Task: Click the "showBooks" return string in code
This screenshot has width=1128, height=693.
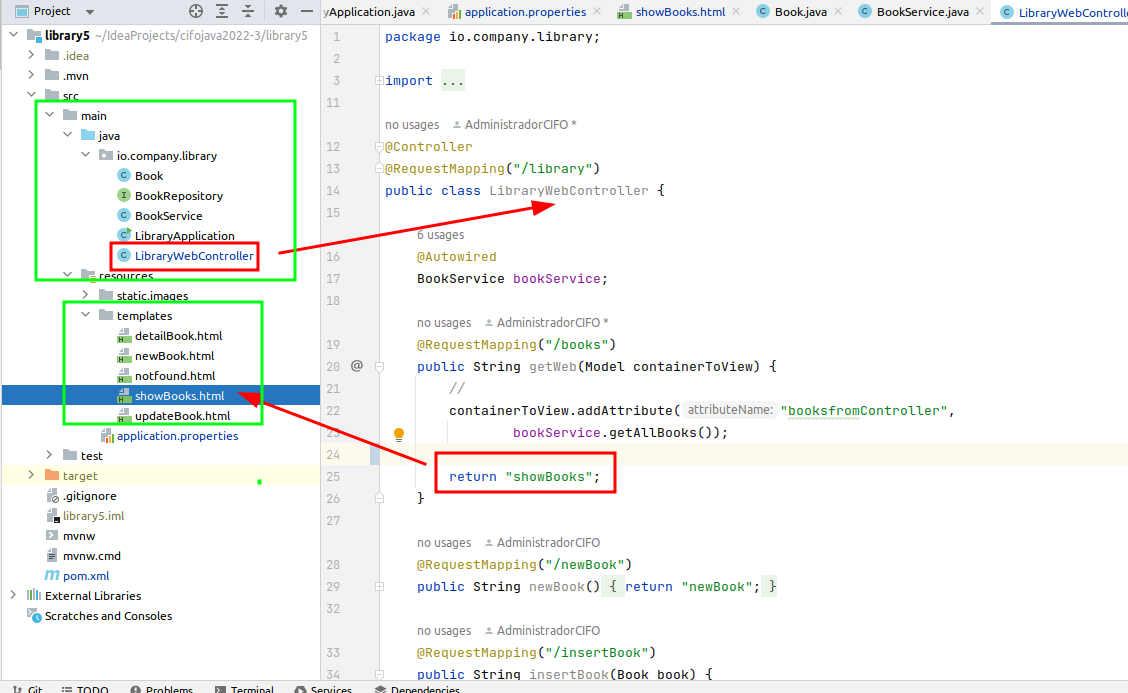Action: click(x=549, y=476)
